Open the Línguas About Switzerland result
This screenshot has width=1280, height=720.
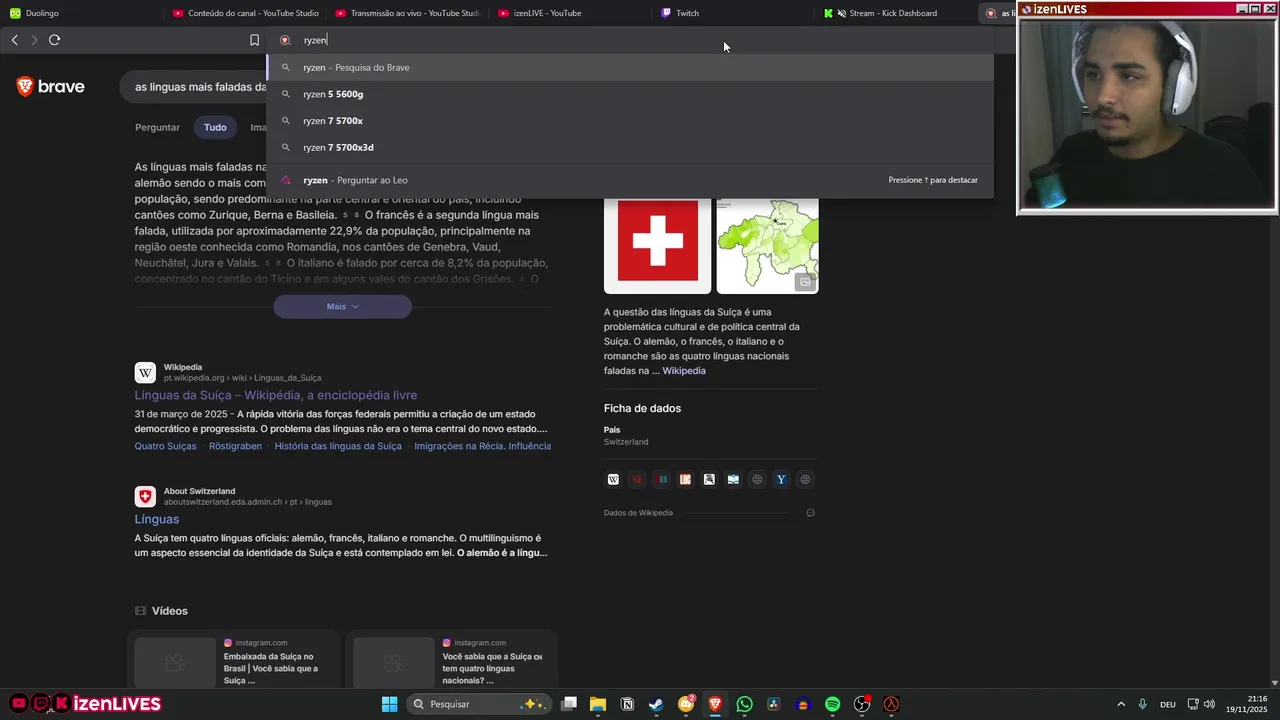point(157,519)
